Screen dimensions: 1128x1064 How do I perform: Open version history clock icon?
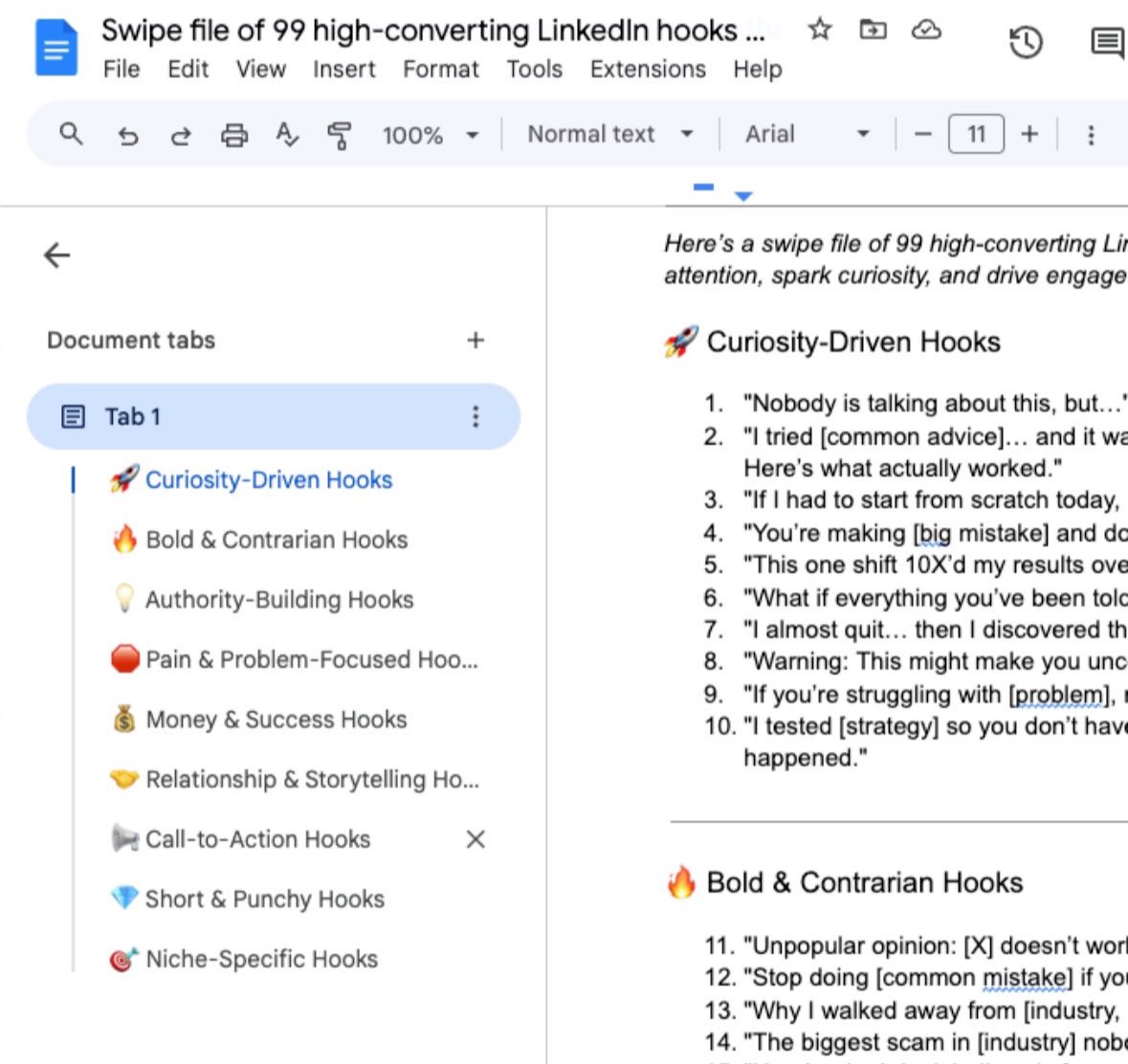pyautogui.click(x=1025, y=42)
